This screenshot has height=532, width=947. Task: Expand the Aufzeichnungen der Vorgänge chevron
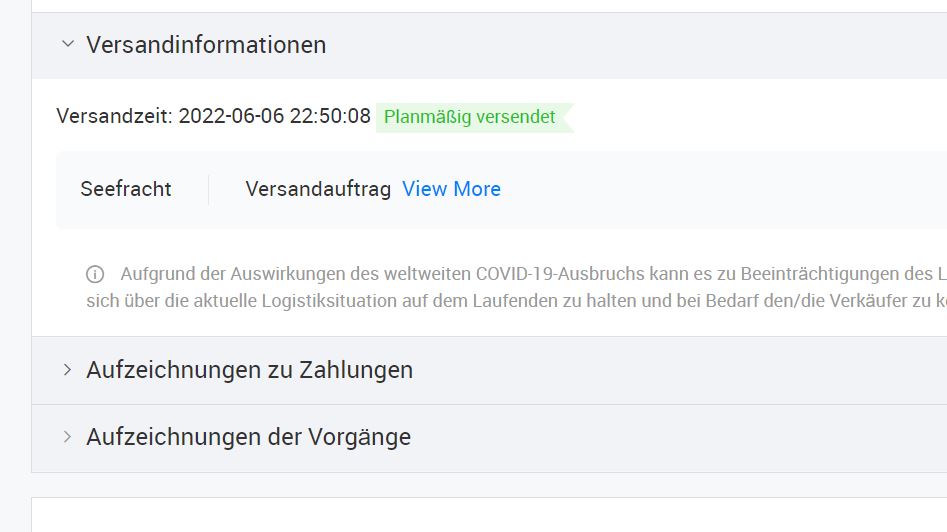click(68, 437)
